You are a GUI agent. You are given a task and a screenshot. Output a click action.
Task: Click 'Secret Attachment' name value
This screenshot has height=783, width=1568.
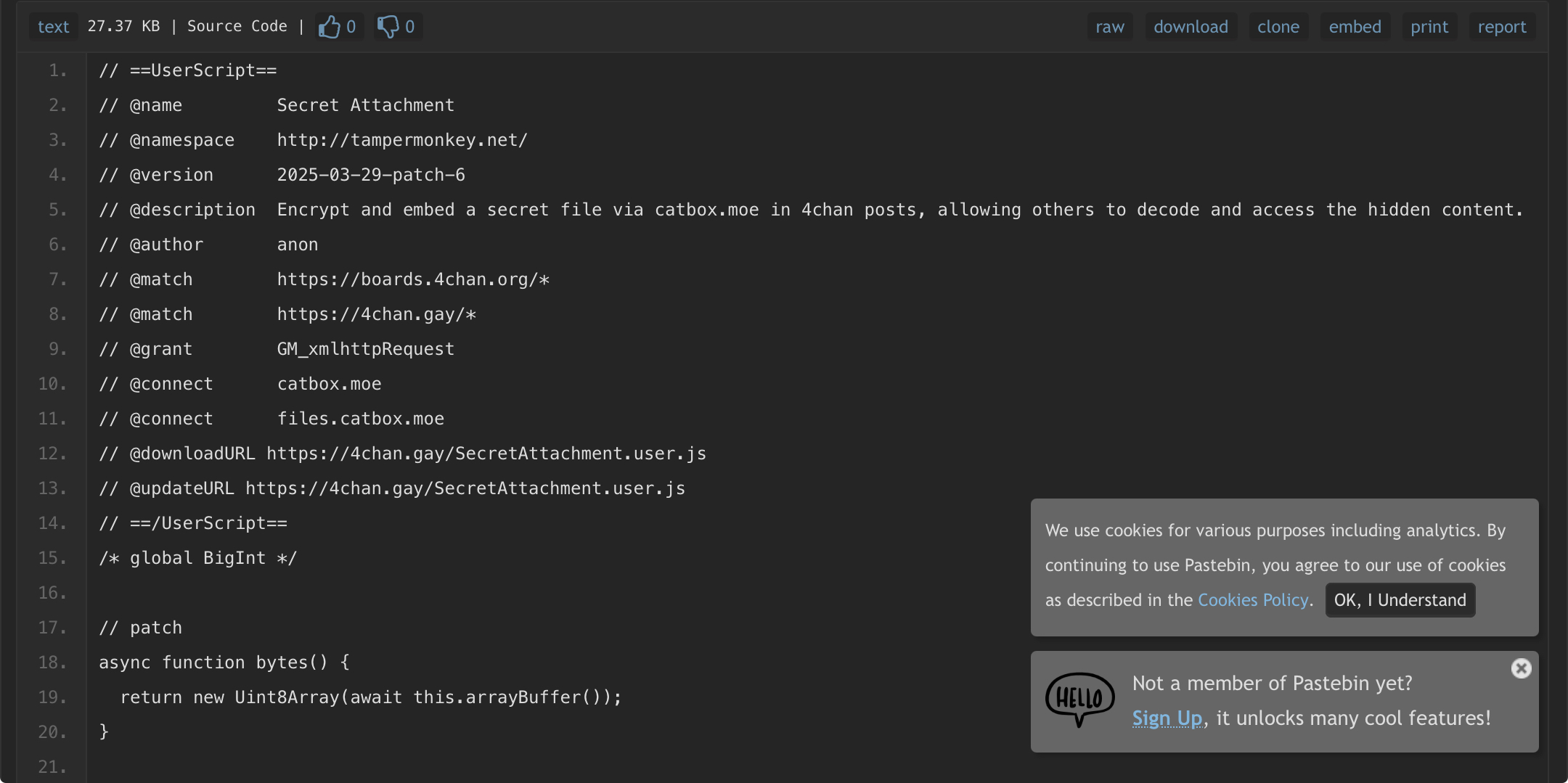pos(366,105)
